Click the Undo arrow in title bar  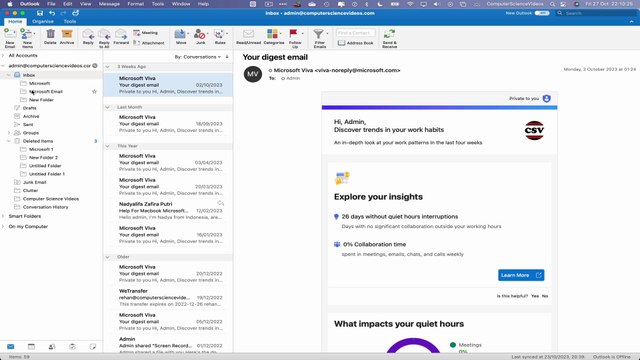52,13
